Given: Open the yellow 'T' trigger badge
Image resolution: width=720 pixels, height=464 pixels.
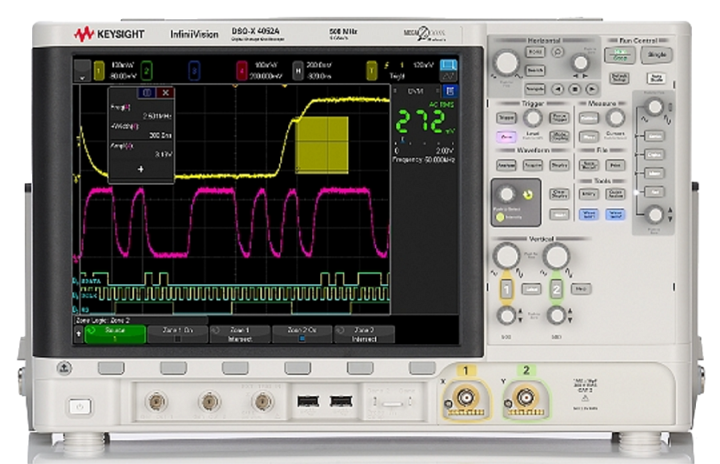Looking at the screenshot, I should click(x=371, y=71).
